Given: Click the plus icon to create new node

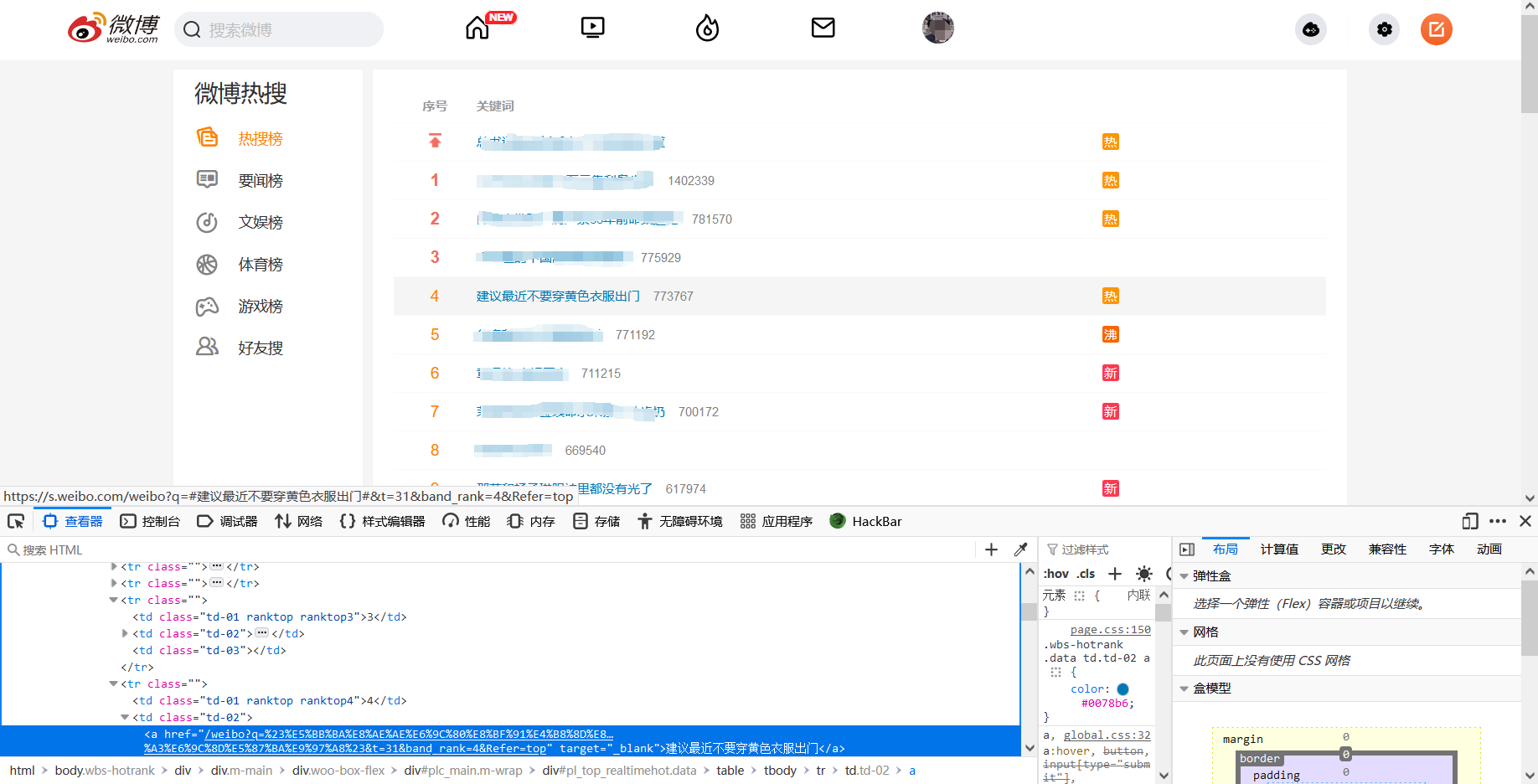Looking at the screenshot, I should coord(991,549).
